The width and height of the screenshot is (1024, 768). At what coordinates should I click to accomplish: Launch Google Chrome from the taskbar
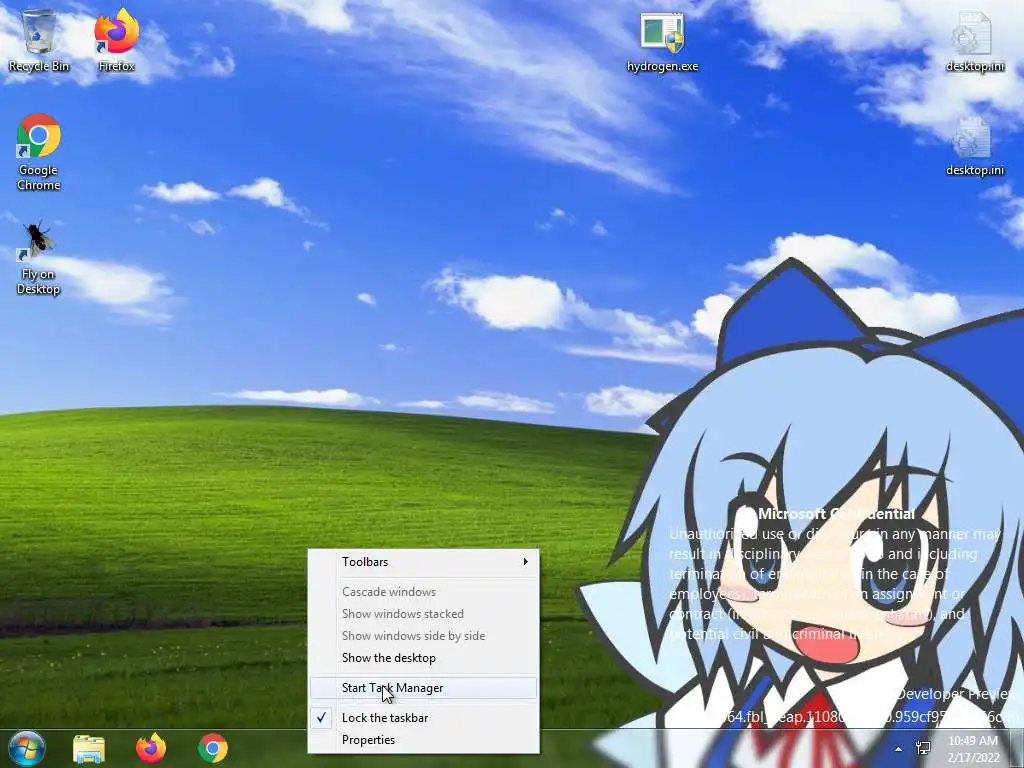(213, 748)
